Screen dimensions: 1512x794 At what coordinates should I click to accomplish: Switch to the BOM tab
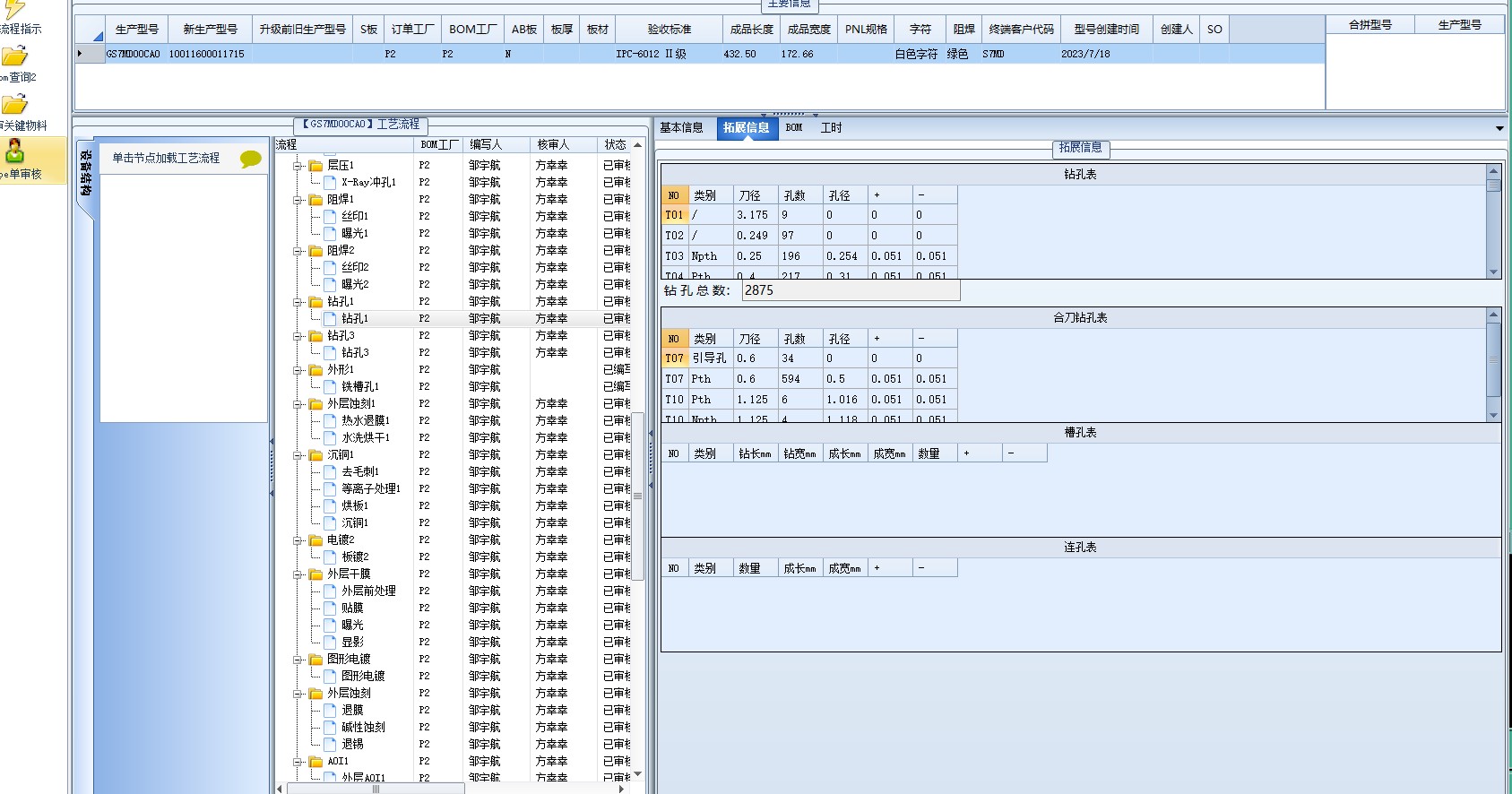[794, 128]
